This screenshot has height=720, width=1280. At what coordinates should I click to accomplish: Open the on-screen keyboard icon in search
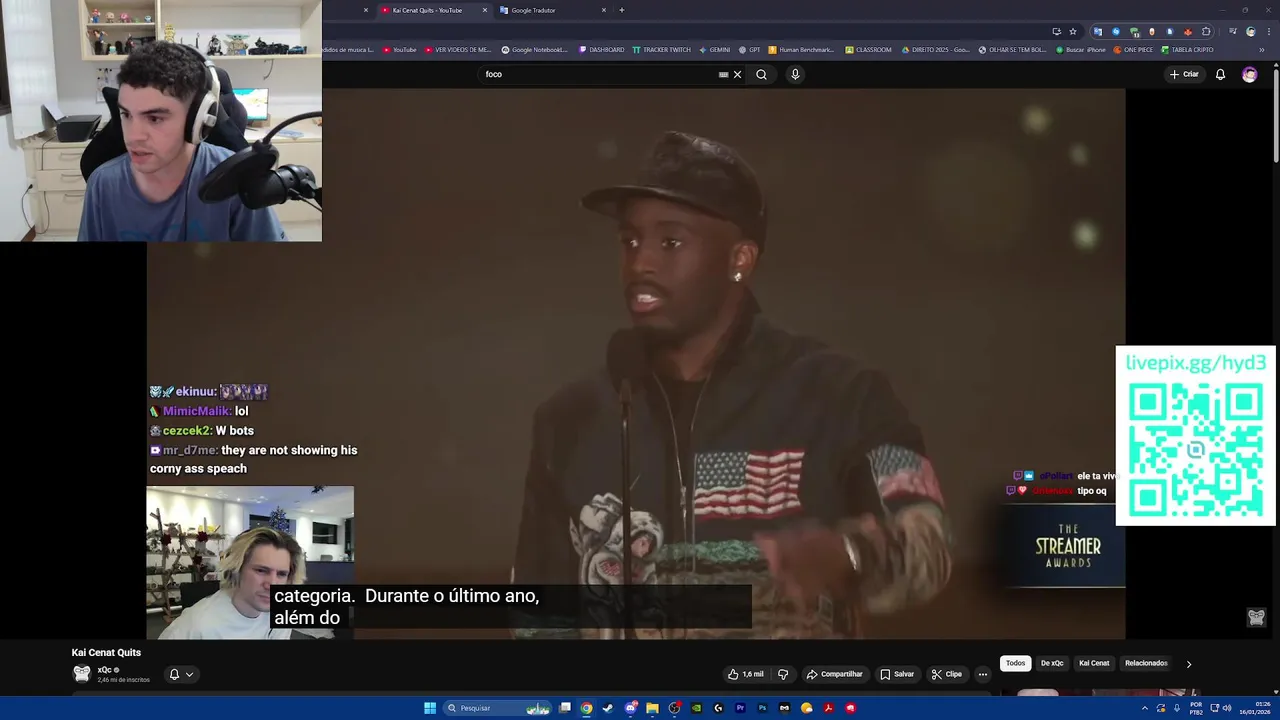point(723,74)
